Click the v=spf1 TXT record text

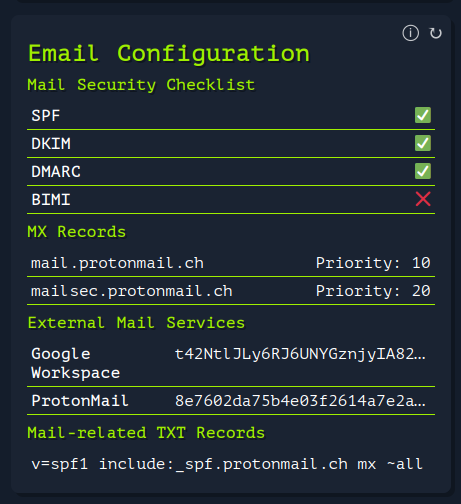point(227,464)
